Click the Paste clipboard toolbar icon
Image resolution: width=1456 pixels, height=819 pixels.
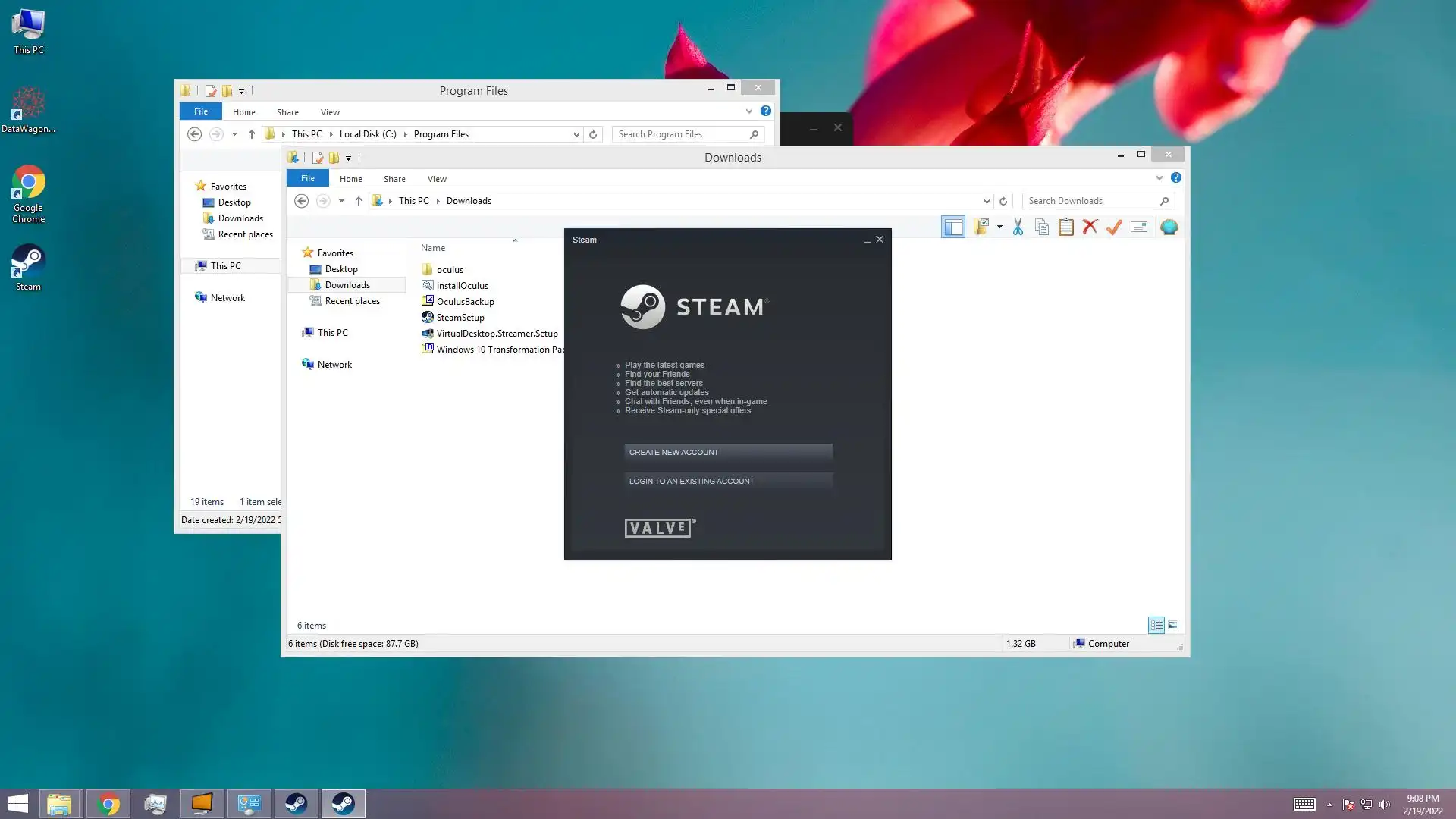(x=1065, y=227)
